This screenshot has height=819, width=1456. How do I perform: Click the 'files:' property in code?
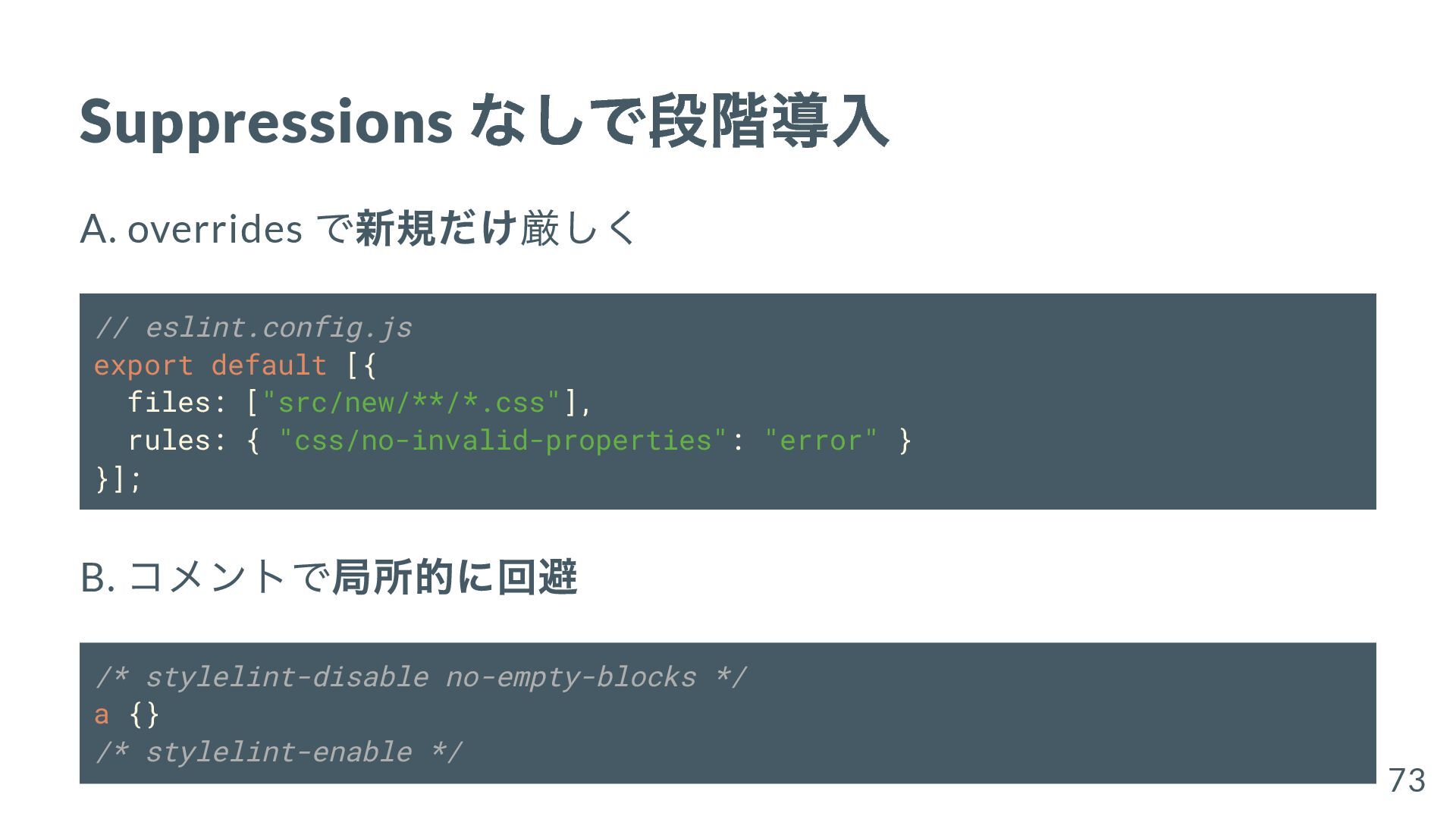click(177, 403)
